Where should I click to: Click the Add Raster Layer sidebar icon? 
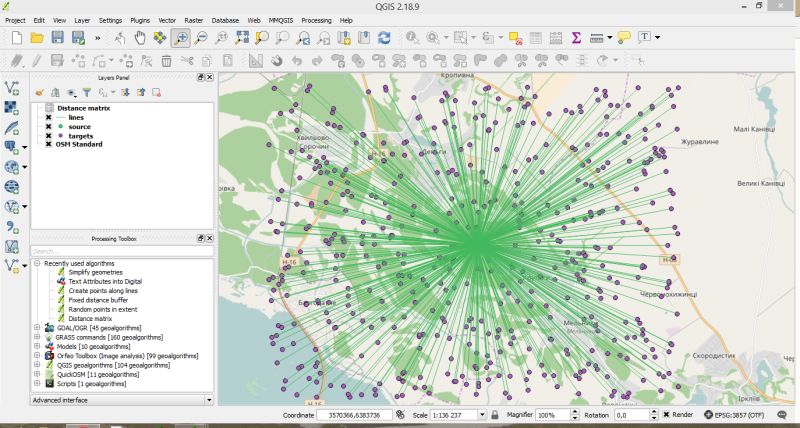[12, 108]
